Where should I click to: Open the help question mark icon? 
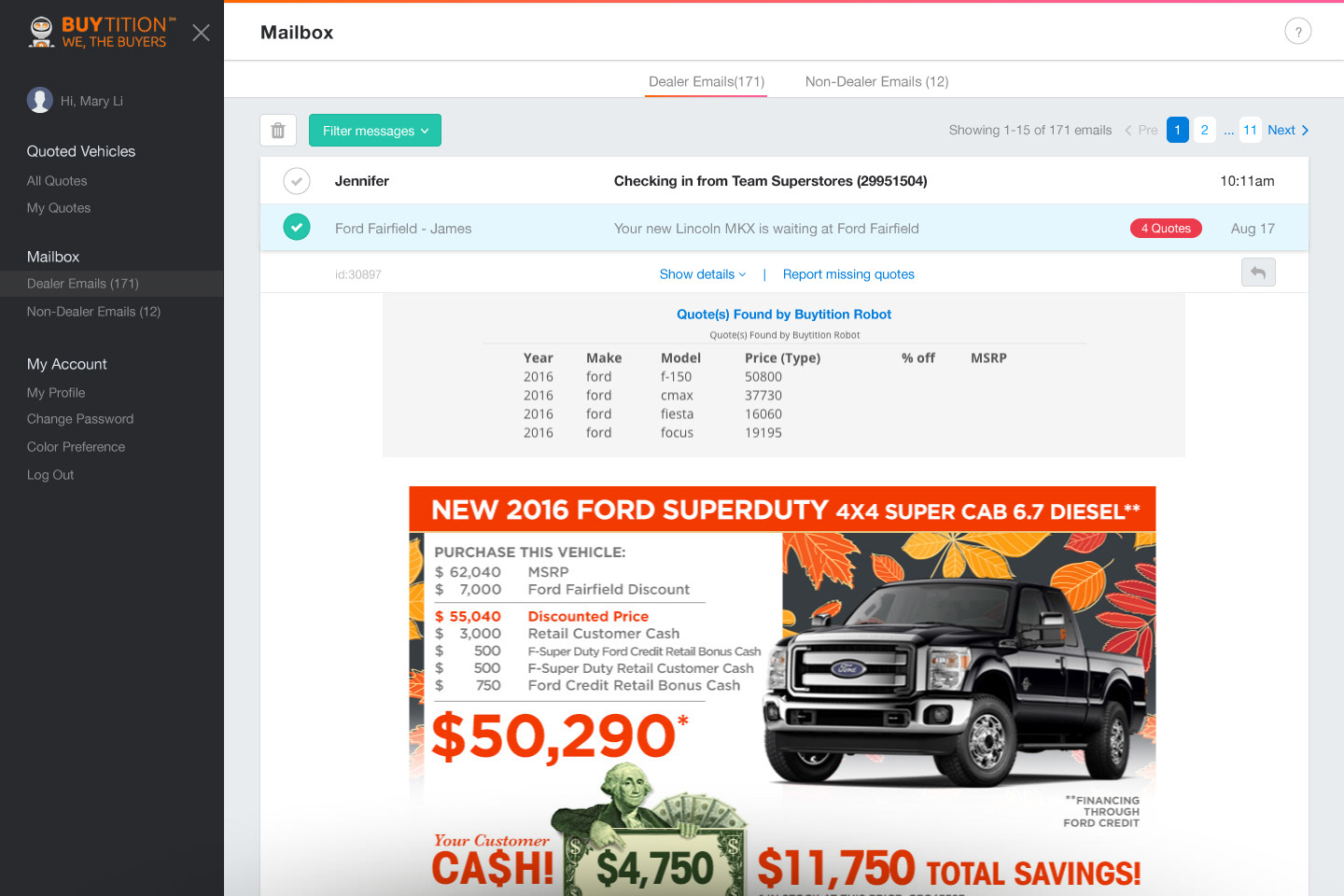click(x=1298, y=32)
